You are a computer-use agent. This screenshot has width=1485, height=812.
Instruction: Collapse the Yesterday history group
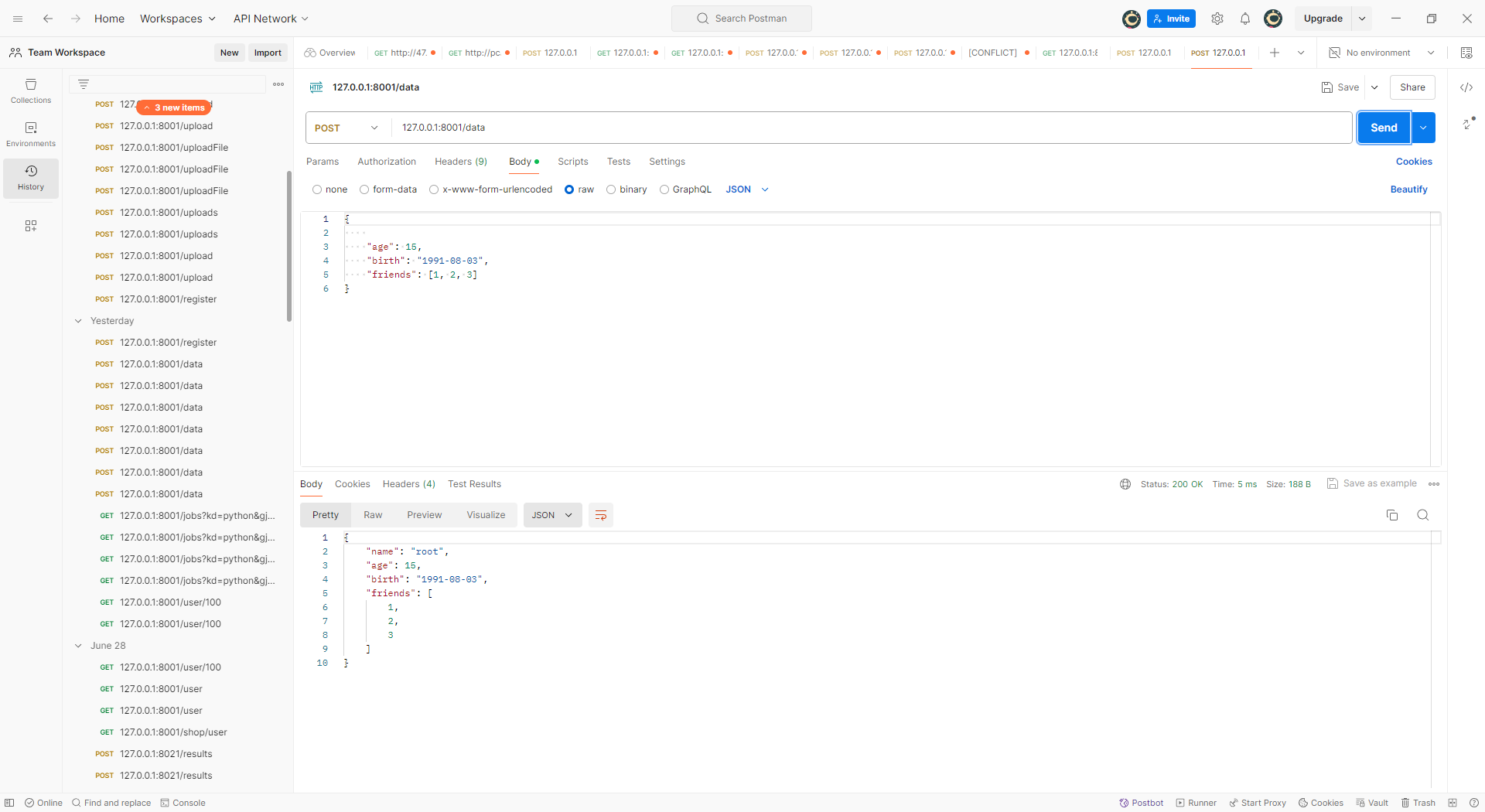click(78, 321)
